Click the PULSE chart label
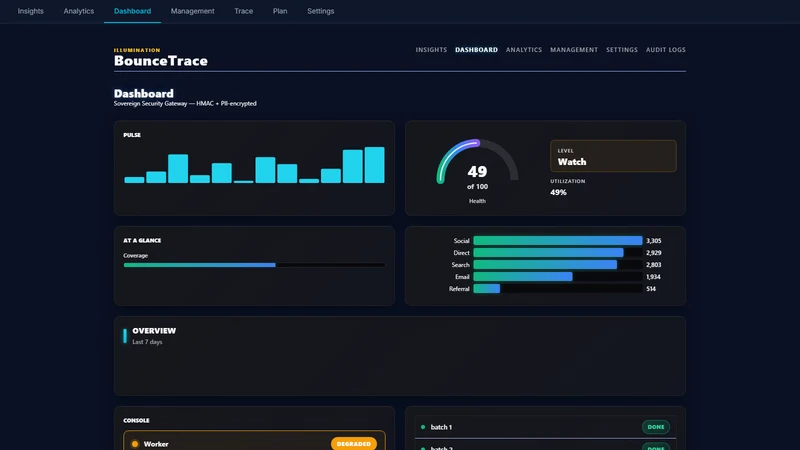The width and height of the screenshot is (800, 450). pos(132,135)
